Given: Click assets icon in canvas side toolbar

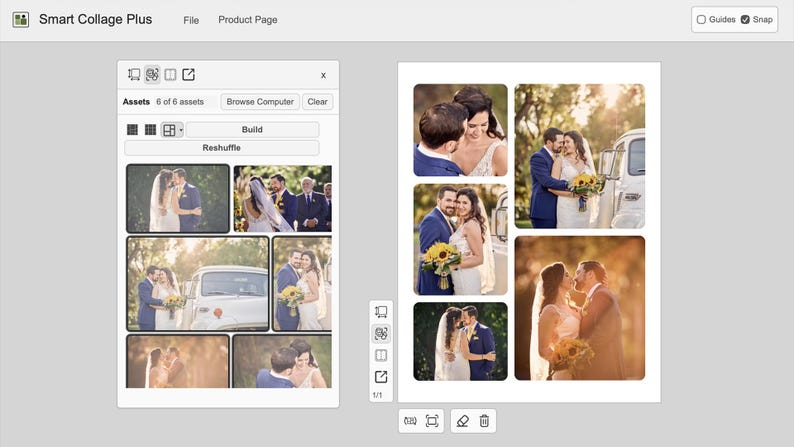Looking at the screenshot, I should [x=381, y=334].
